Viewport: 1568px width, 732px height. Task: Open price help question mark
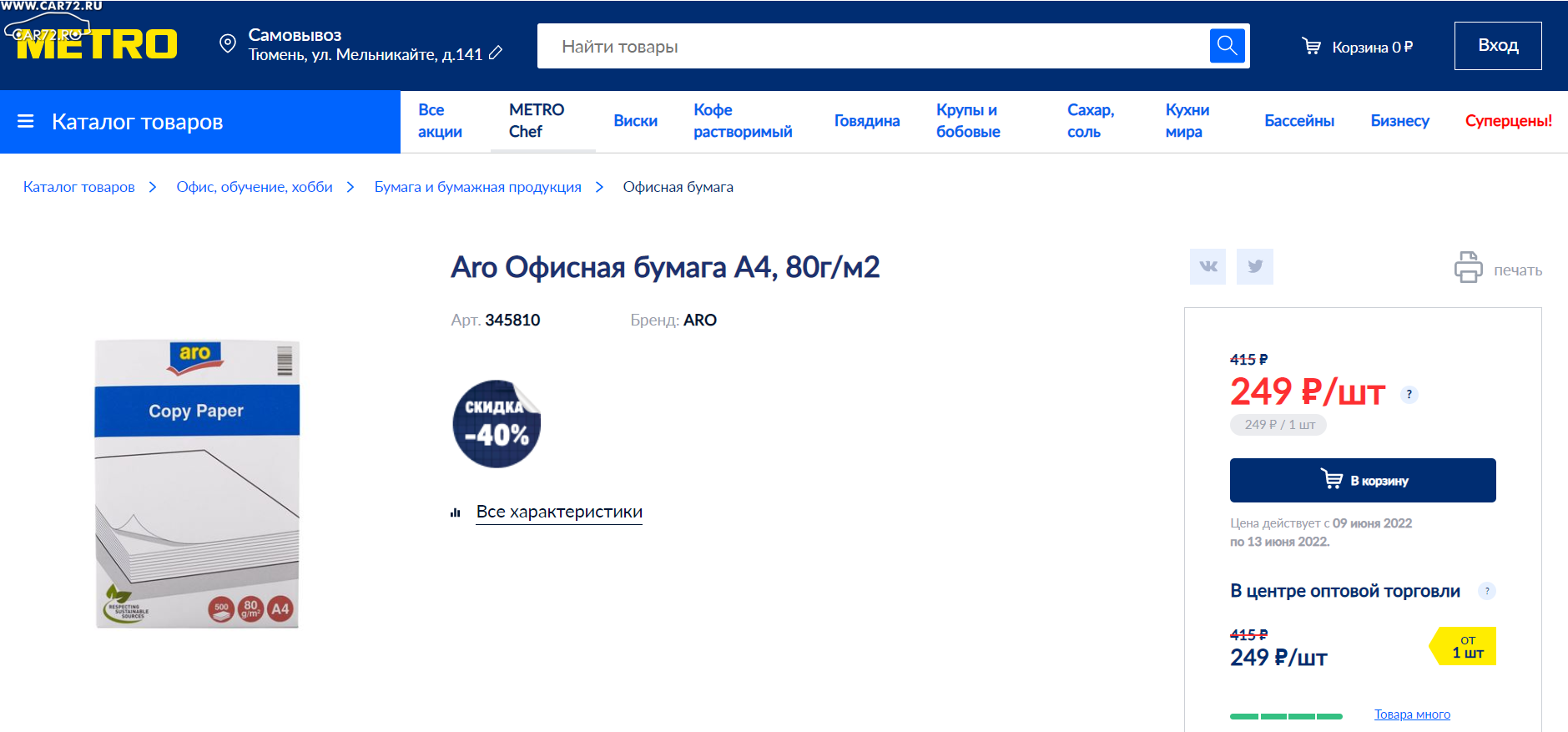(1409, 394)
